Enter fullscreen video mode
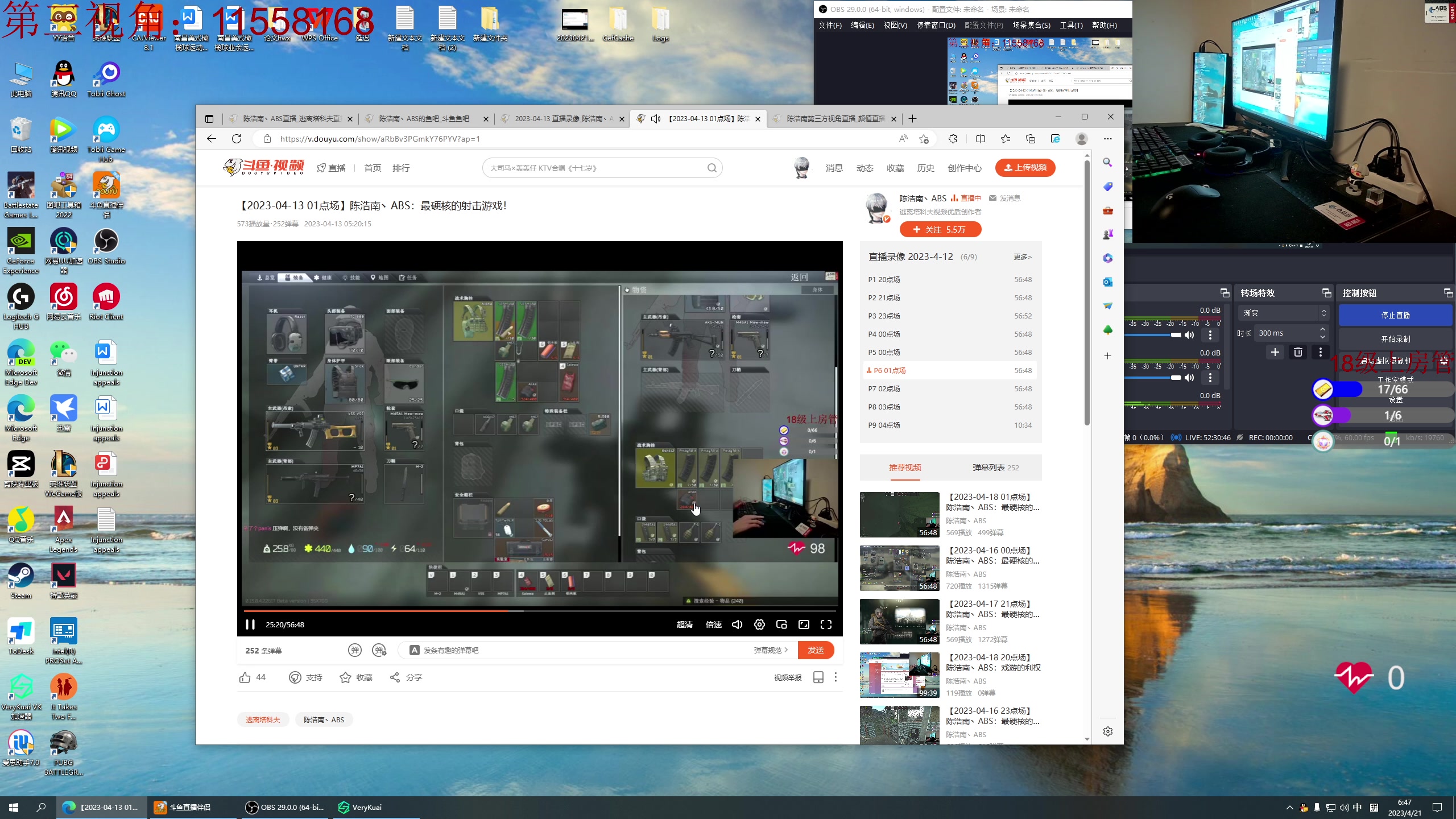The height and width of the screenshot is (819, 1456). (826, 624)
